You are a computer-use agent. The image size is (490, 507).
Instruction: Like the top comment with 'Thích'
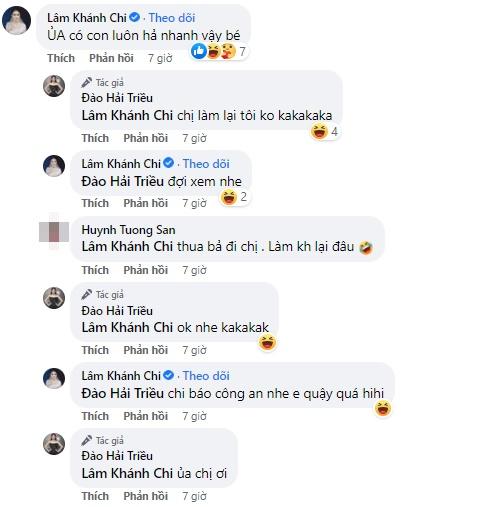(x=61, y=58)
